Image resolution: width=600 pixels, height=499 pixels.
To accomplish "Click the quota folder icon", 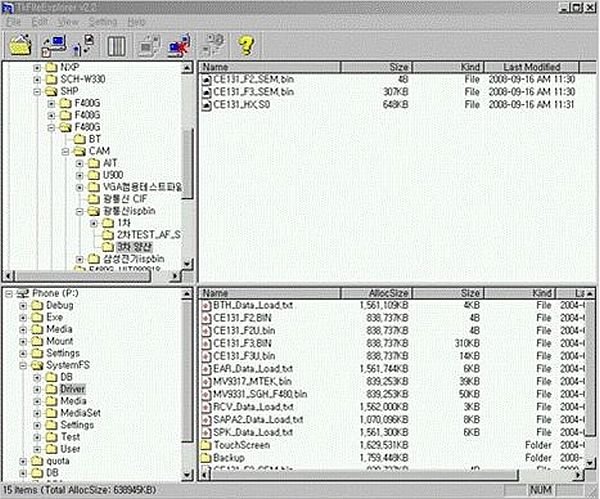I will [37, 461].
